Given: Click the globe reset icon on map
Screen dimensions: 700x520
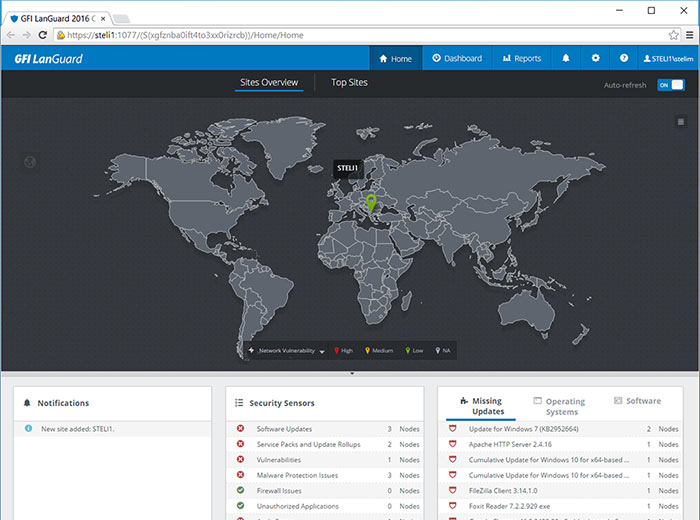Looking at the screenshot, I should (30, 162).
